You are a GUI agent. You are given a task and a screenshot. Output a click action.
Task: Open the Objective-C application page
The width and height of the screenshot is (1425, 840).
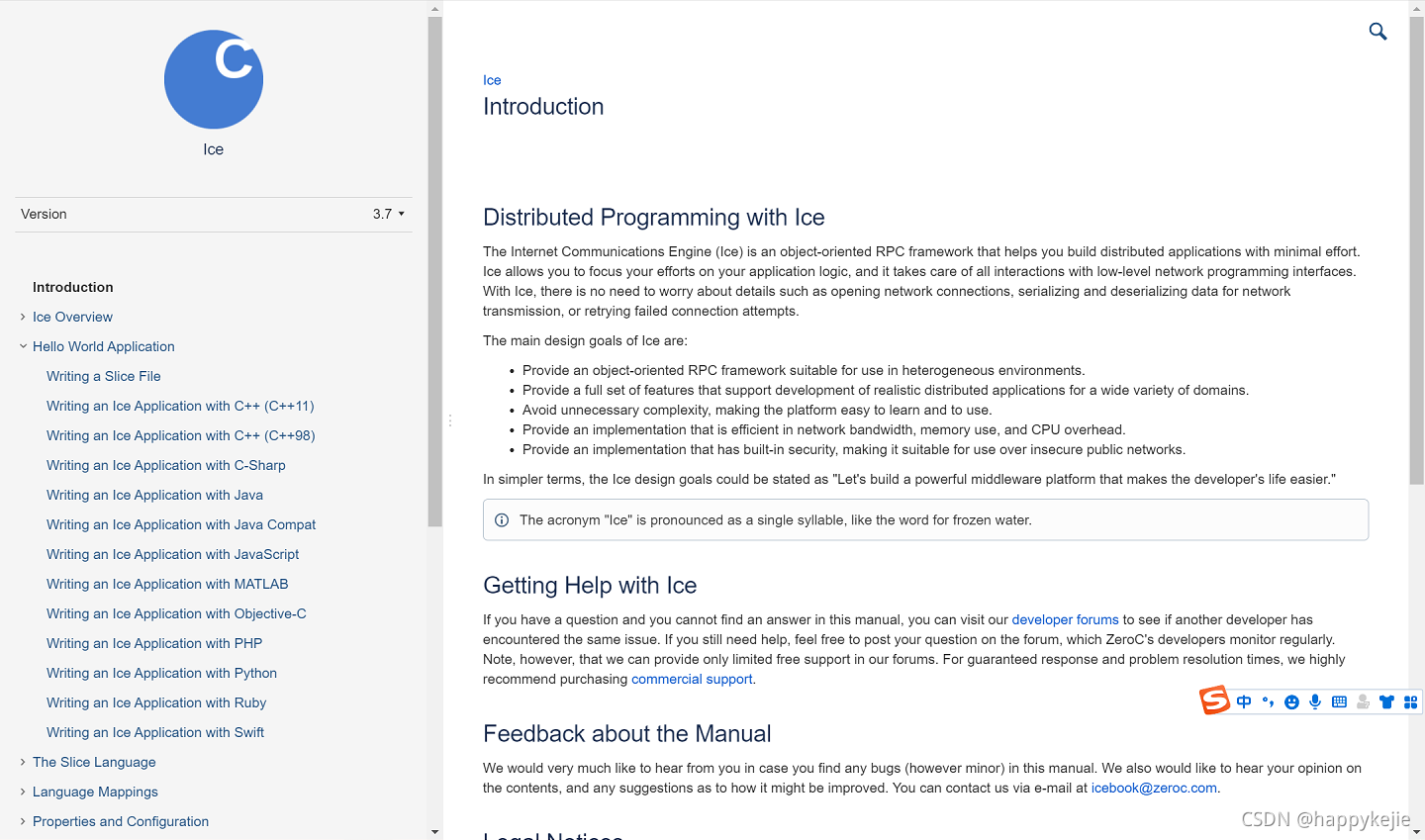point(176,613)
